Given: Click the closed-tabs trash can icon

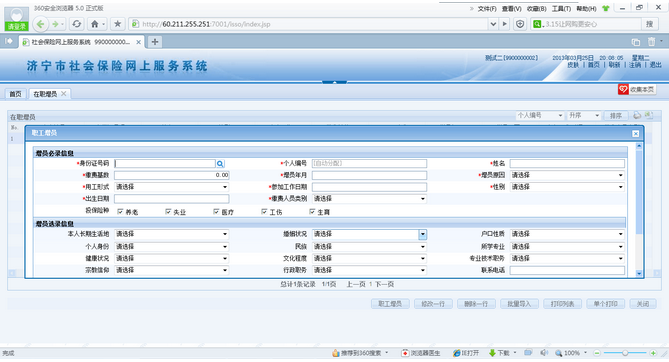Looking at the screenshot, I should tap(652, 41).
